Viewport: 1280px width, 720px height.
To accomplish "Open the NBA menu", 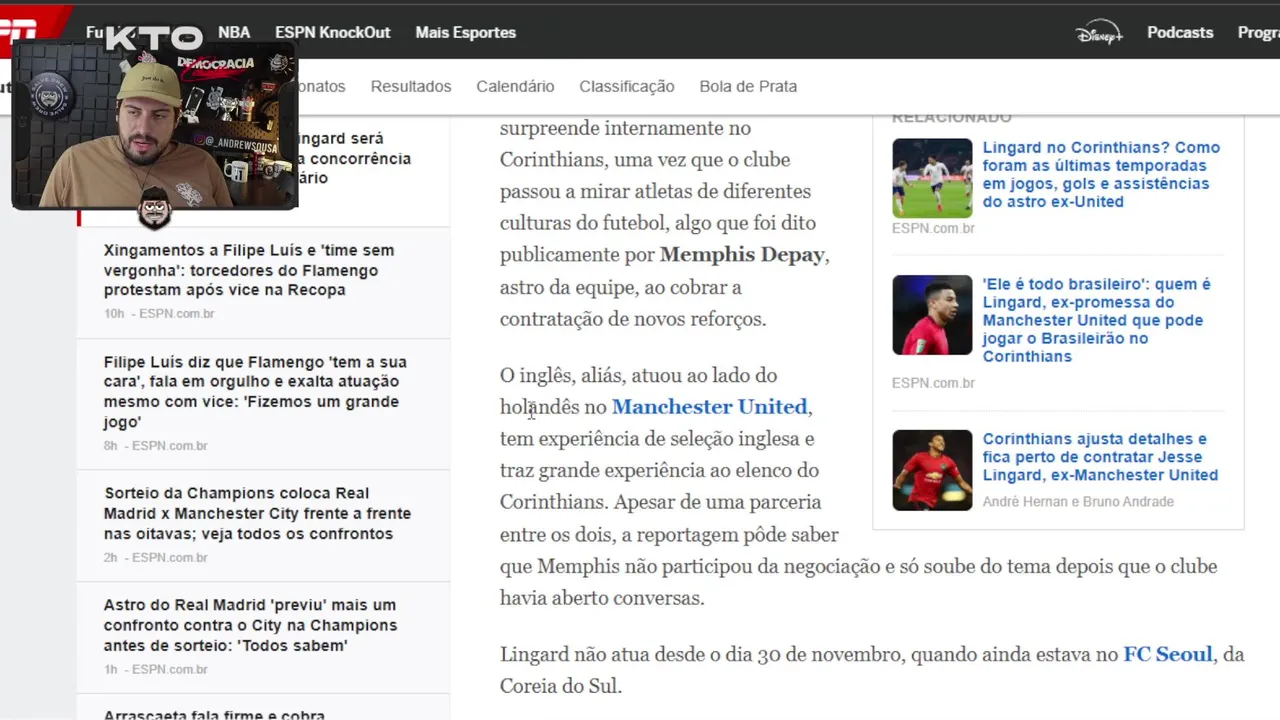I will 234,32.
